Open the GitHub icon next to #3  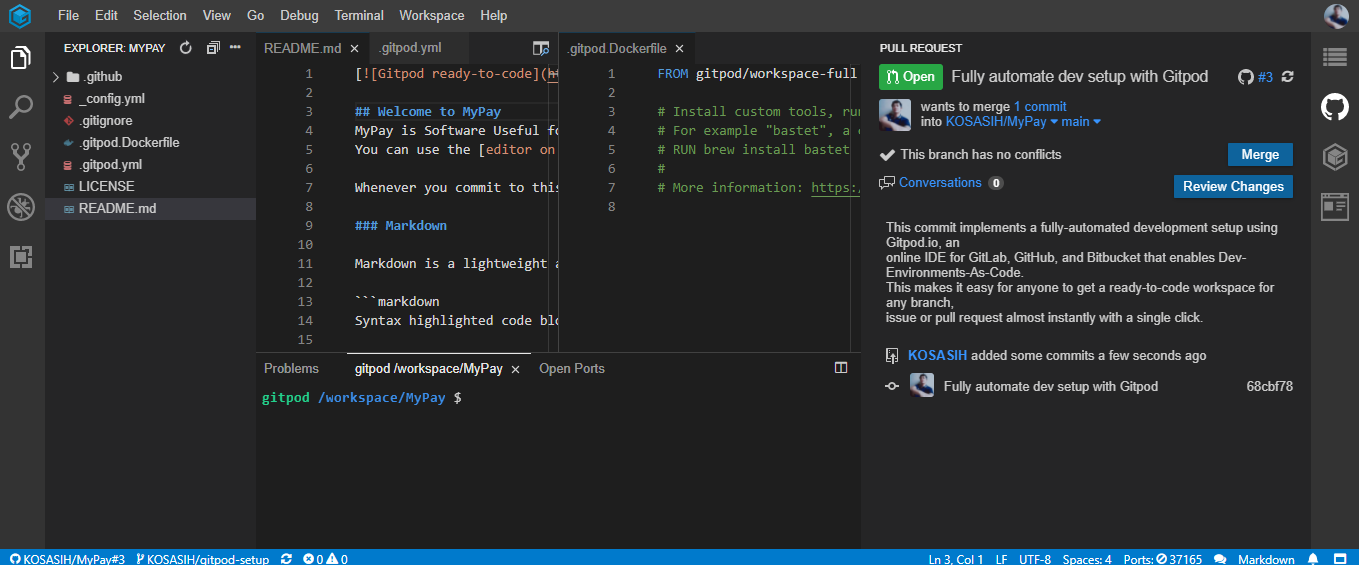(x=1246, y=77)
